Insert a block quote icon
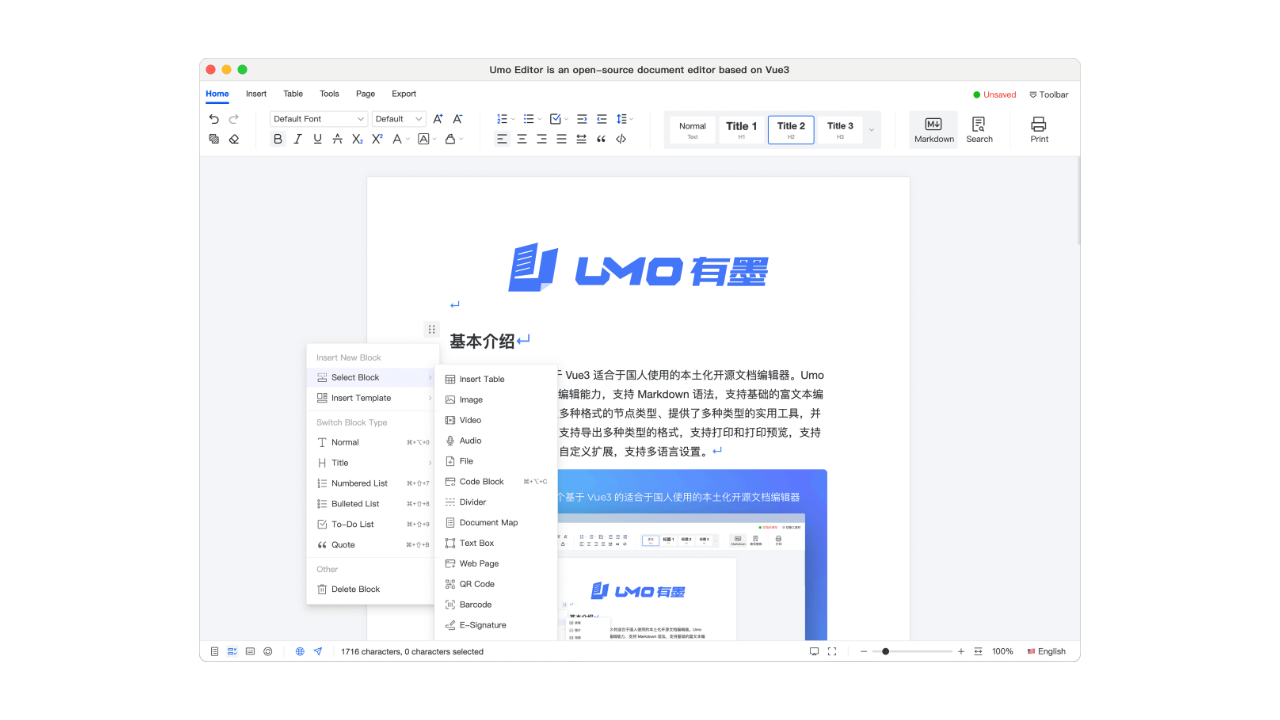 601,139
